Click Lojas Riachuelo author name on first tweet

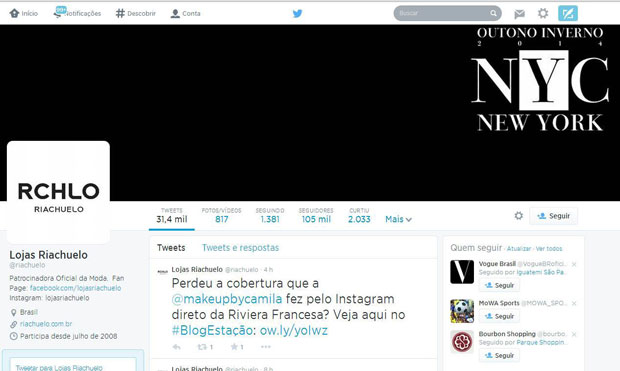(x=197, y=269)
